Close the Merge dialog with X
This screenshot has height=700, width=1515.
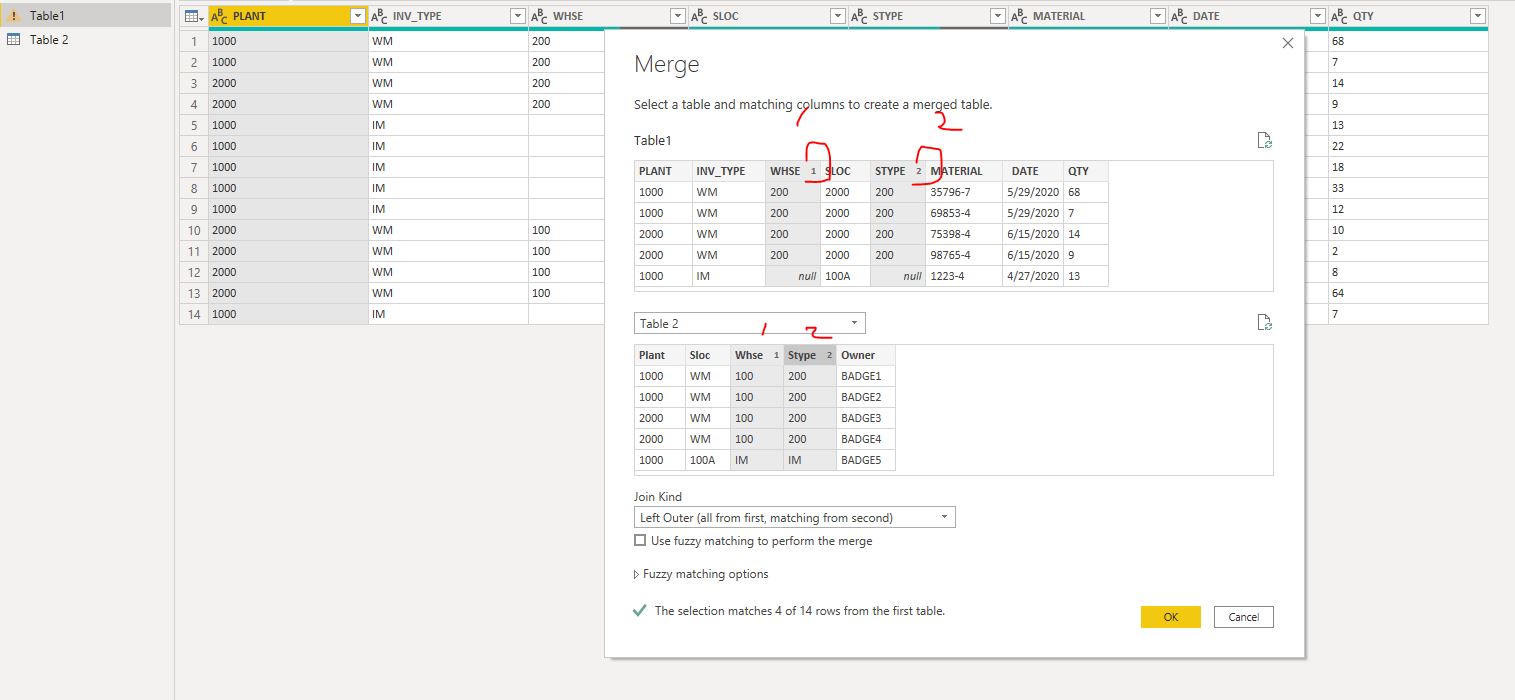1287,43
